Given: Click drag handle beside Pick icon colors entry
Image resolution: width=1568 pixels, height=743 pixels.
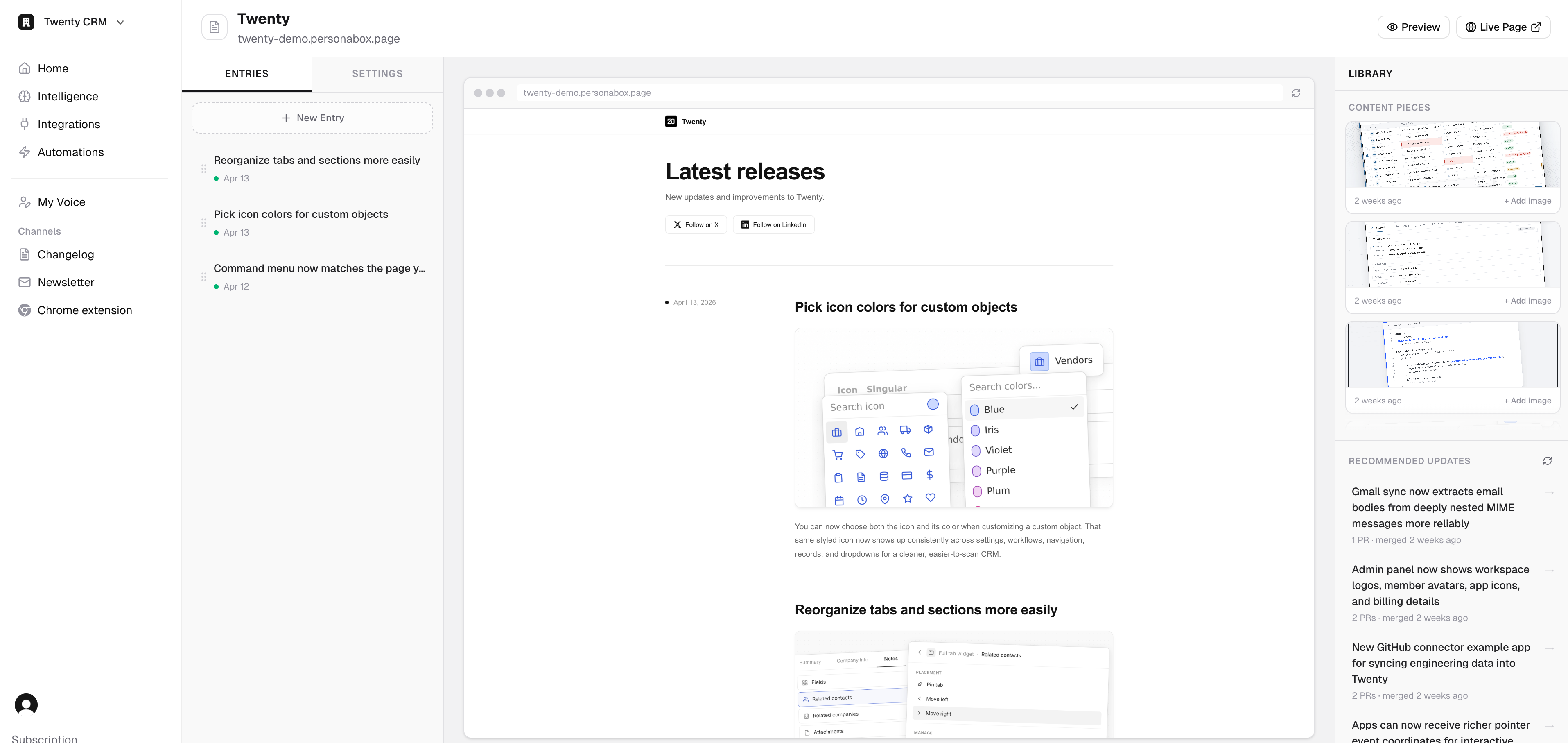Looking at the screenshot, I should (204, 223).
